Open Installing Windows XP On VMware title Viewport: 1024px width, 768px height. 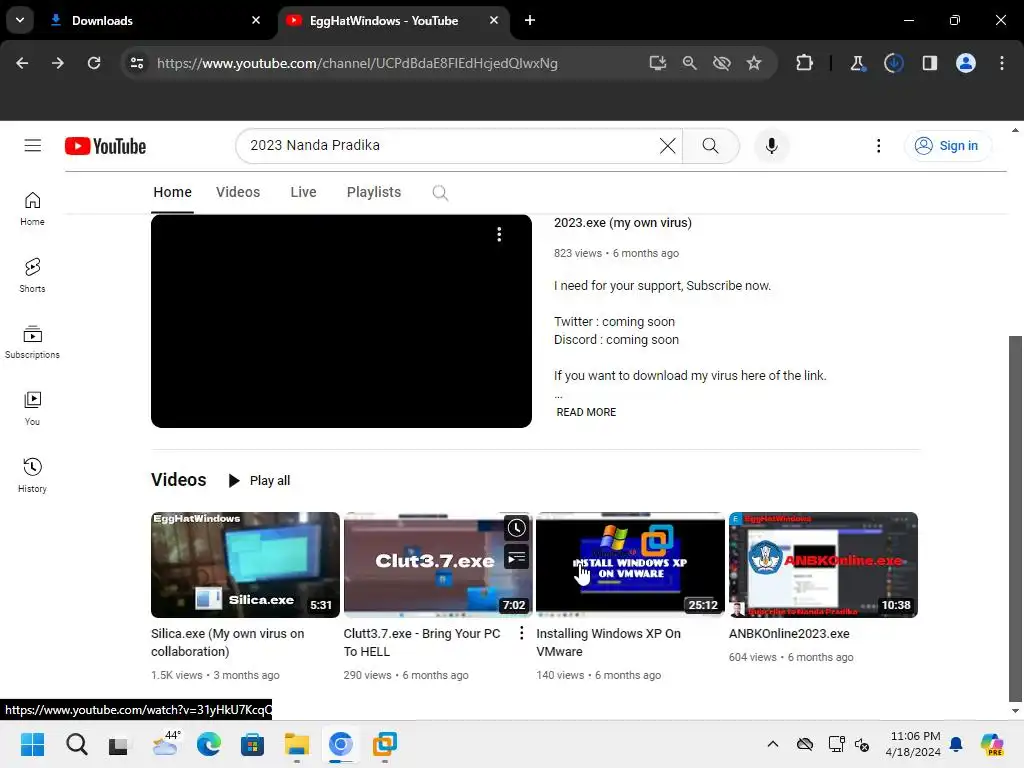click(608, 643)
